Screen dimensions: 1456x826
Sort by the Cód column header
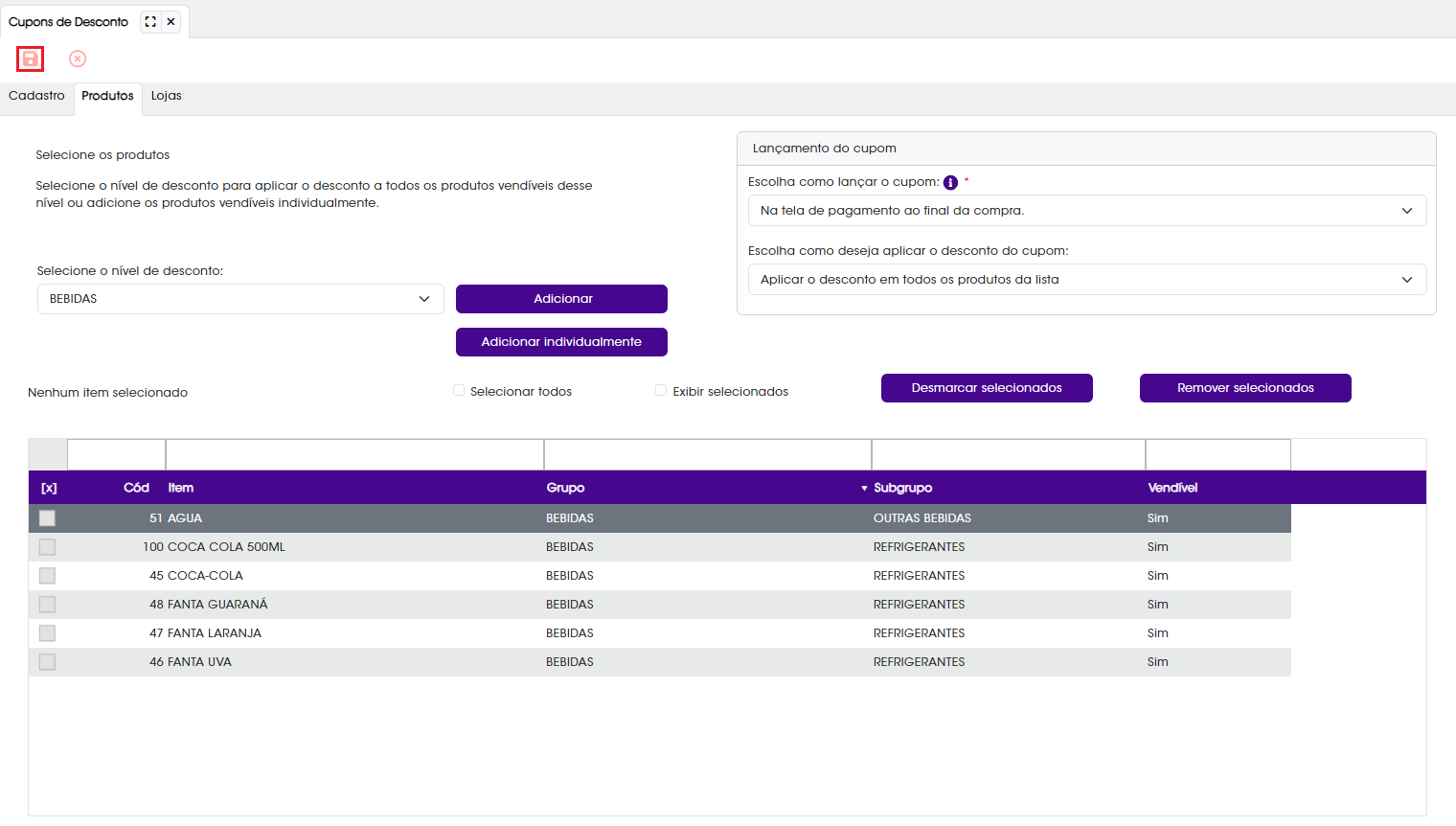click(136, 488)
